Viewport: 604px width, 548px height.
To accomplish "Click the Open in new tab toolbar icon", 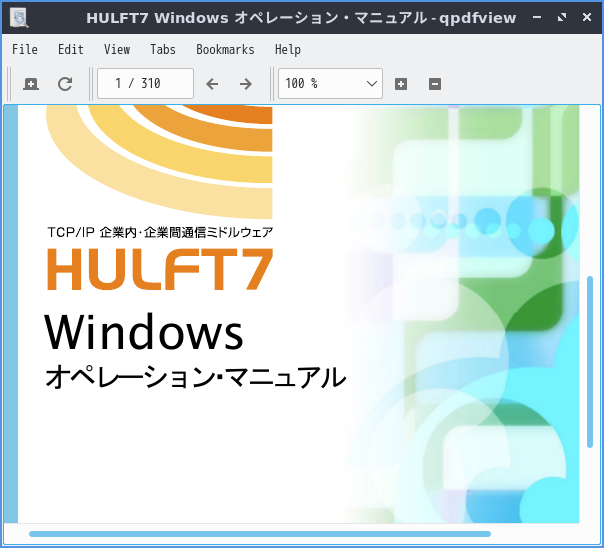I will (x=31, y=84).
